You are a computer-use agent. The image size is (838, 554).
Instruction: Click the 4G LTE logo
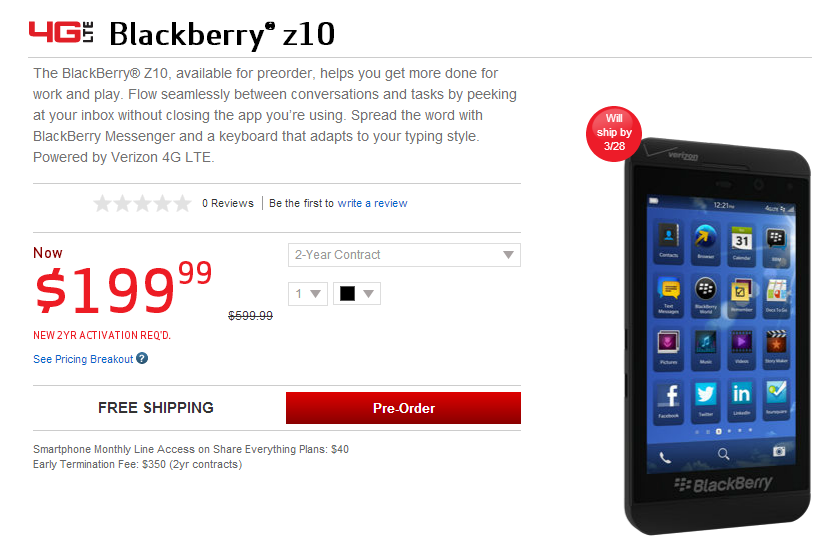click(61, 32)
